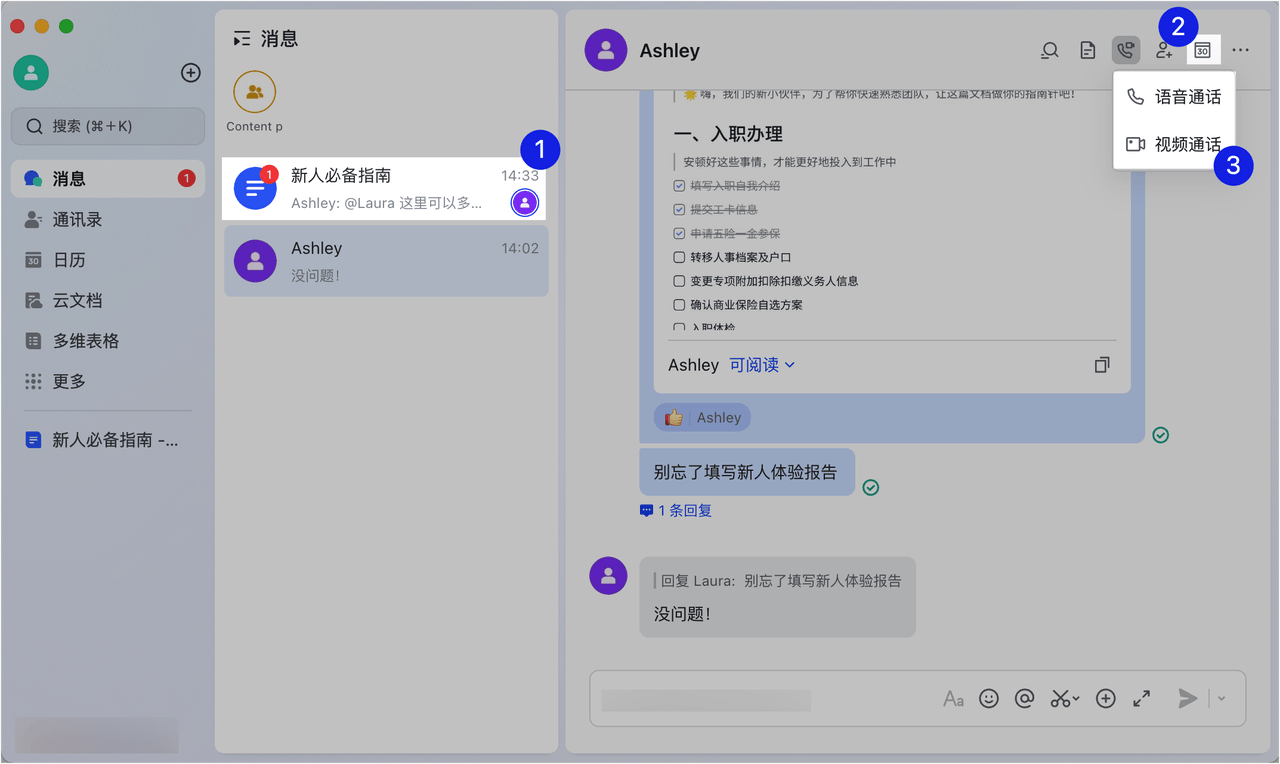This screenshot has height=764, width=1280.
Task: Click the quoted reply 回复 Laura text
Action: [x=777, y=581]
